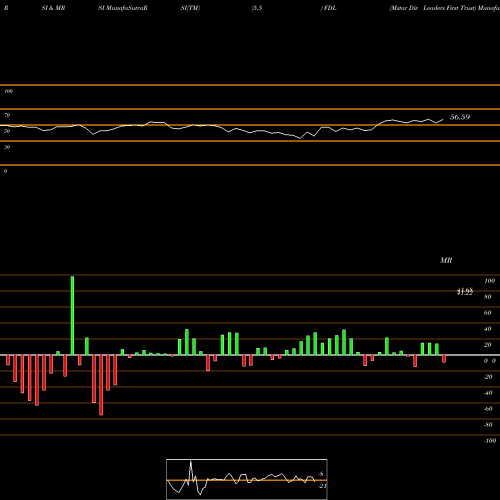The image size is (500, 500).
Task: Click the 30 level label on RSI chart
Action: [x=7, y=147]
